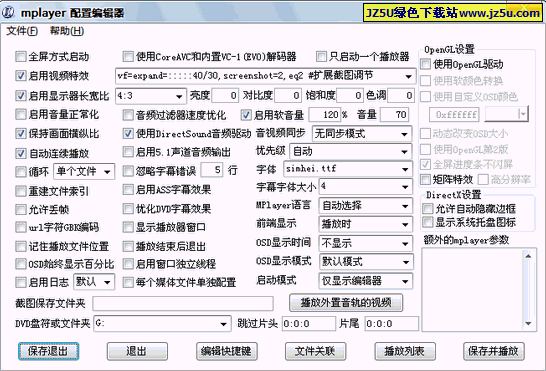
Task: Open the 帮助(H) menu
Action: (67, 31)
